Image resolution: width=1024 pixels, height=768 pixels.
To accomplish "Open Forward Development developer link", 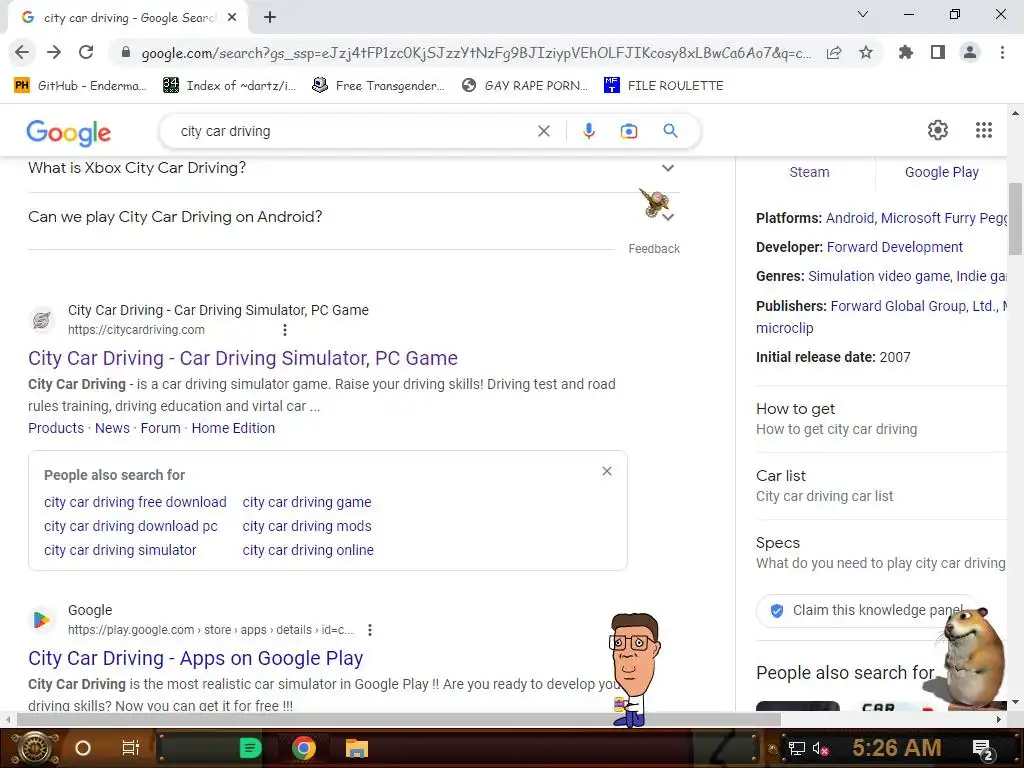I will coord(895,248).
